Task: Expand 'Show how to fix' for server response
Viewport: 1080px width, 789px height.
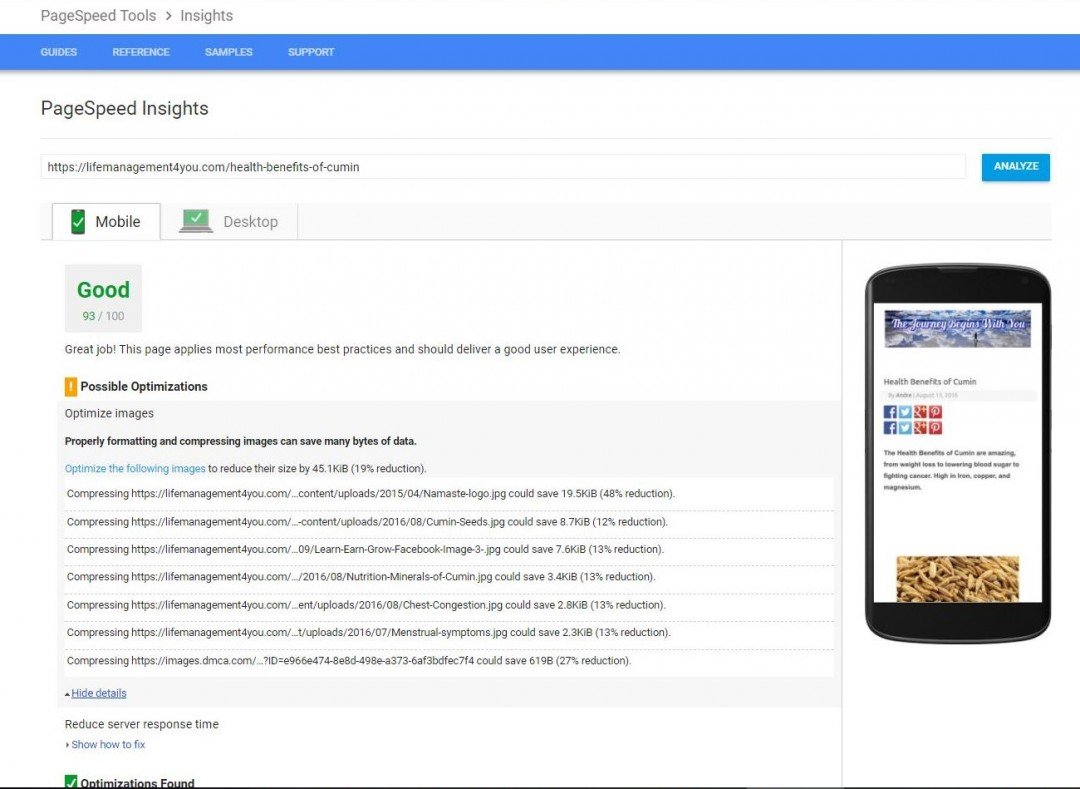Action: pyautogui.click(x=108, y=744)
